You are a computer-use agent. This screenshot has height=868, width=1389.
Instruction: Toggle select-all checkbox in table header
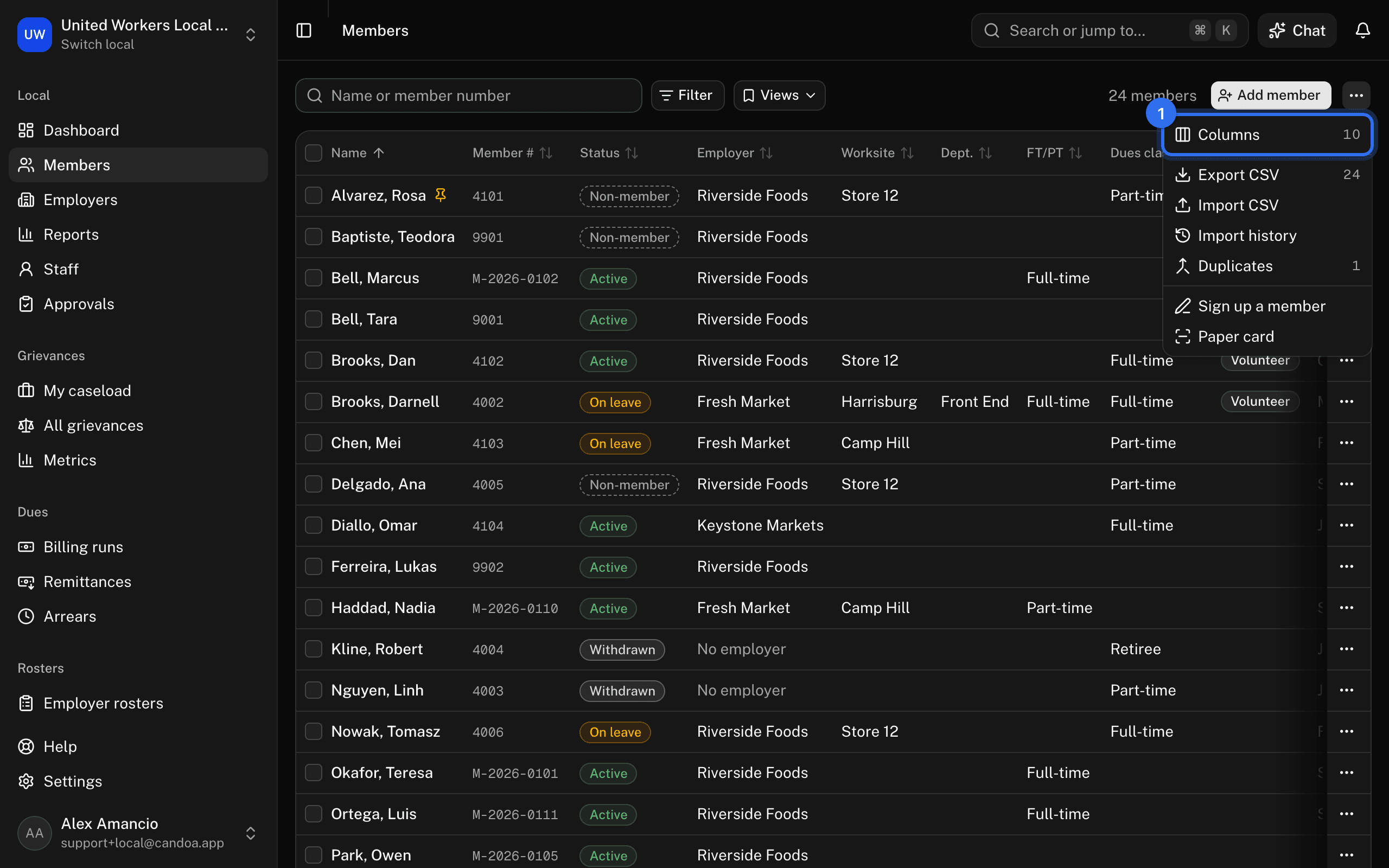coord(314,152)
